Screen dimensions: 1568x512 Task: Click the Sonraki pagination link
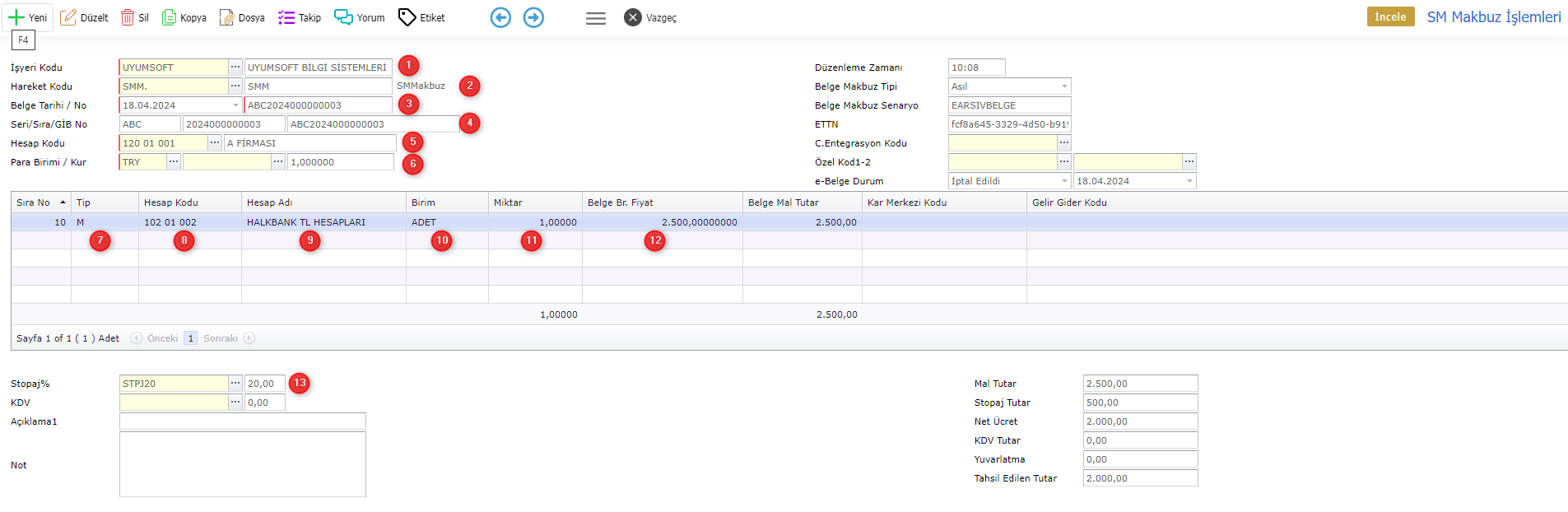pyautogui.click(x=221, y=338)
